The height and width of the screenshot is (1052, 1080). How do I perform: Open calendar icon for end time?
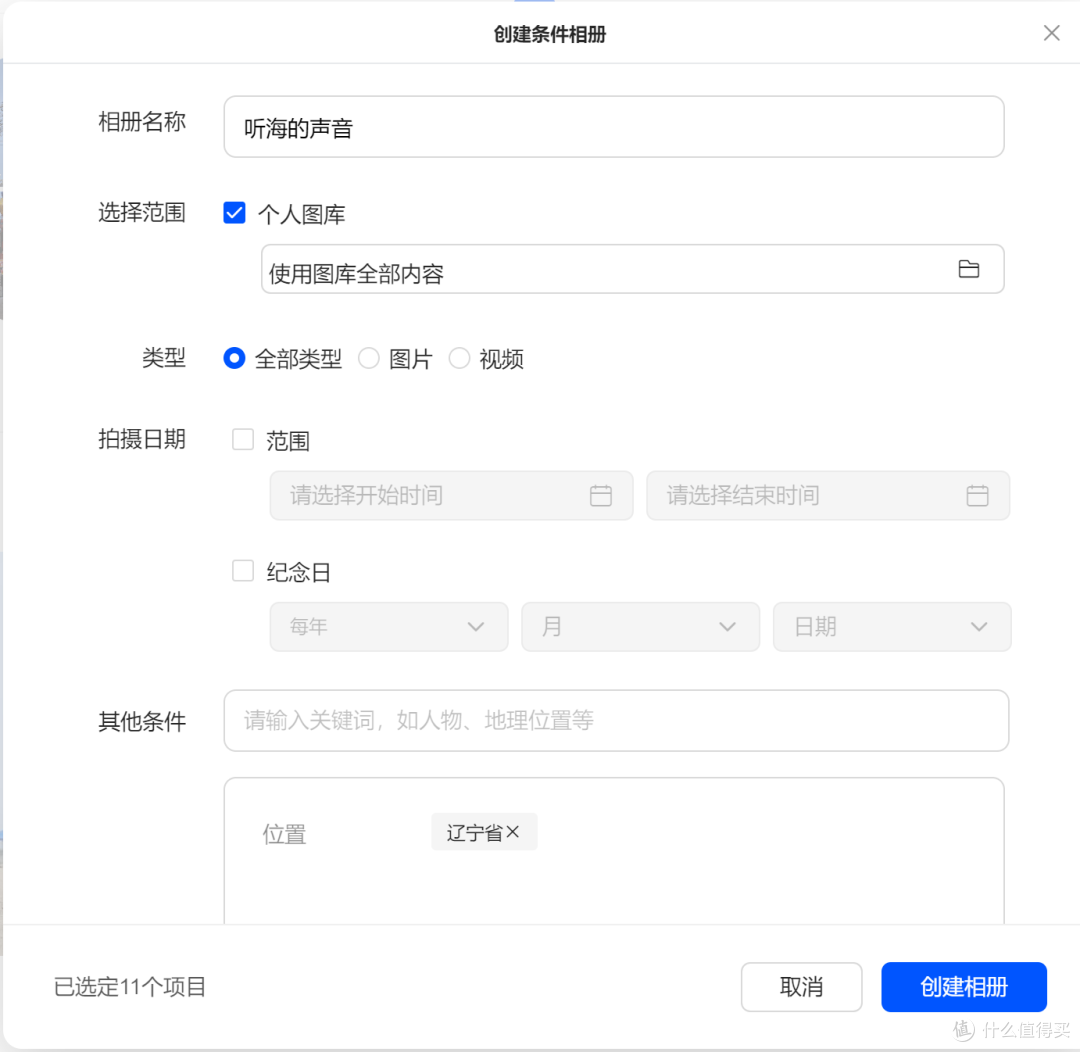coord(977,495)
